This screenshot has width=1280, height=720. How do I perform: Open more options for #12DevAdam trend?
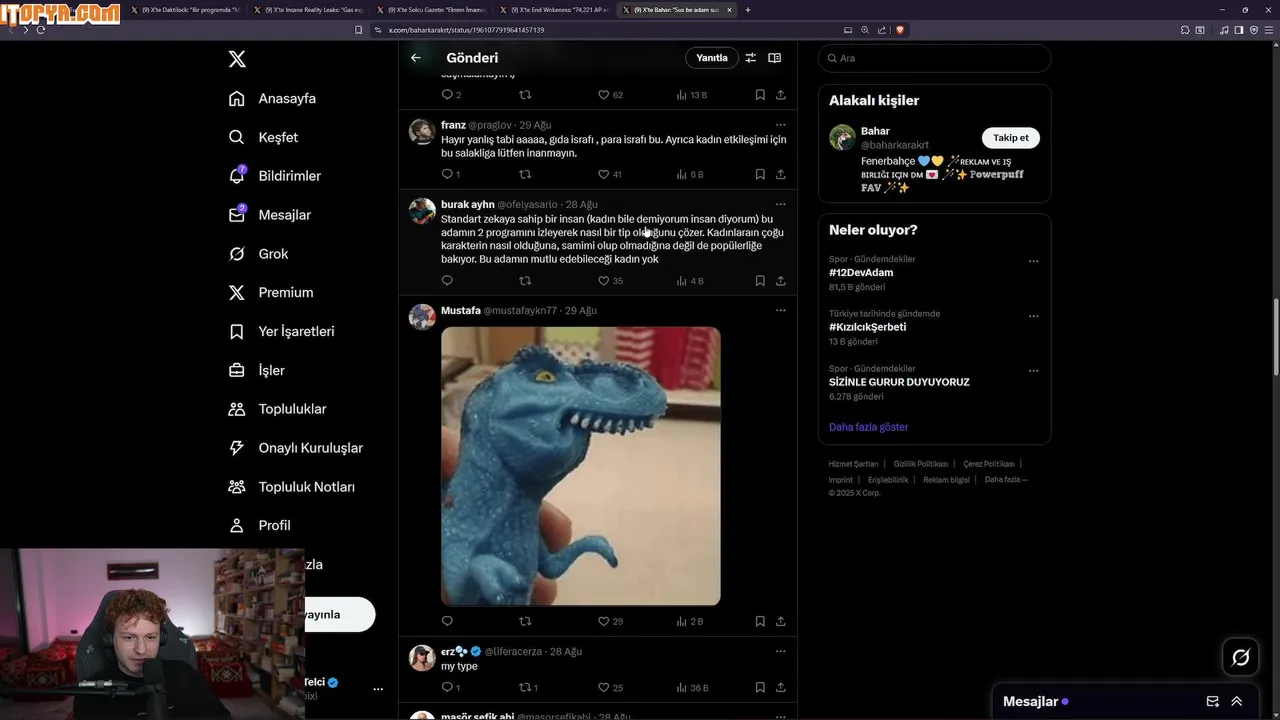(x=1034, y=261)
